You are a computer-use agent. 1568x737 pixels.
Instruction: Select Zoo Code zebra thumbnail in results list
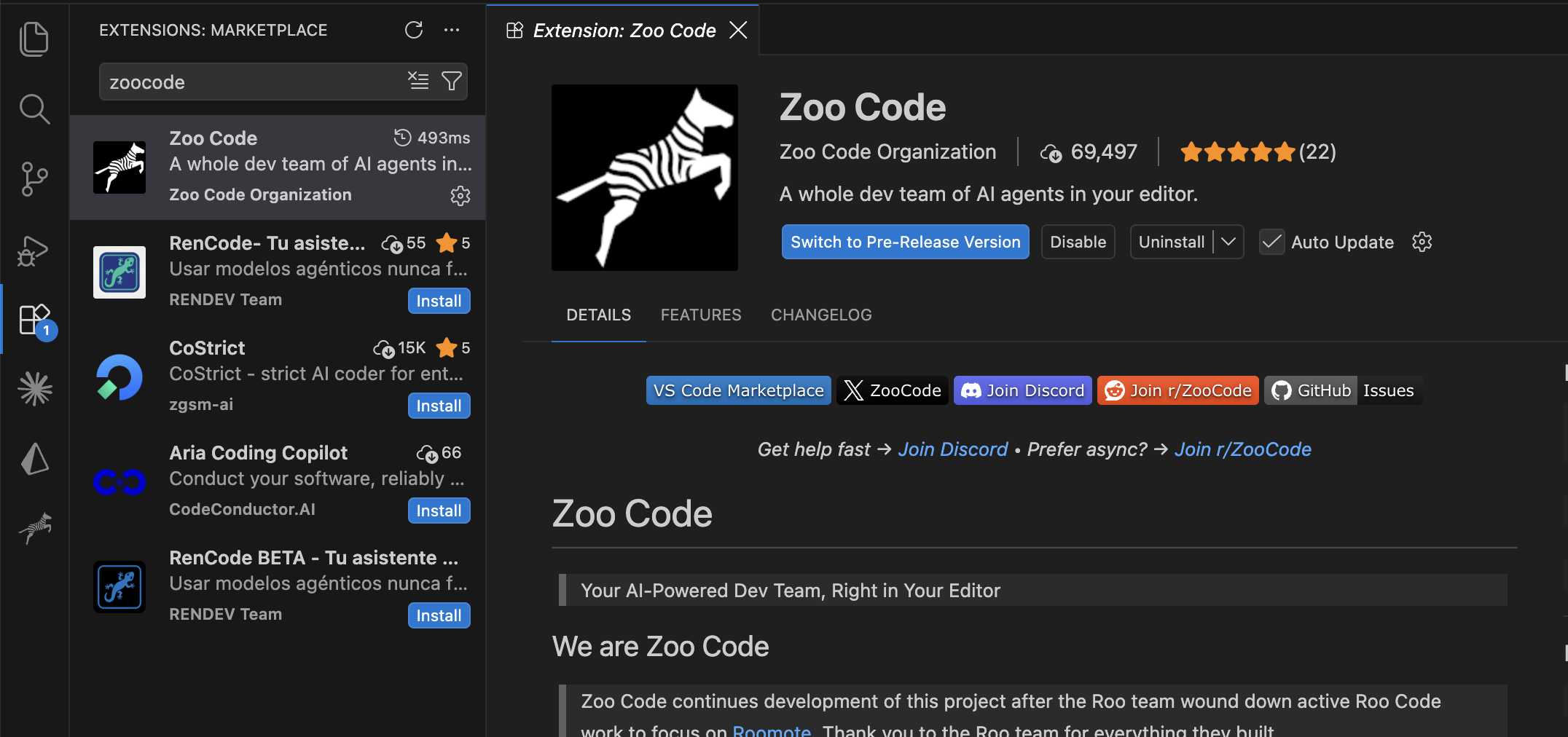click(x=119, y=167)
